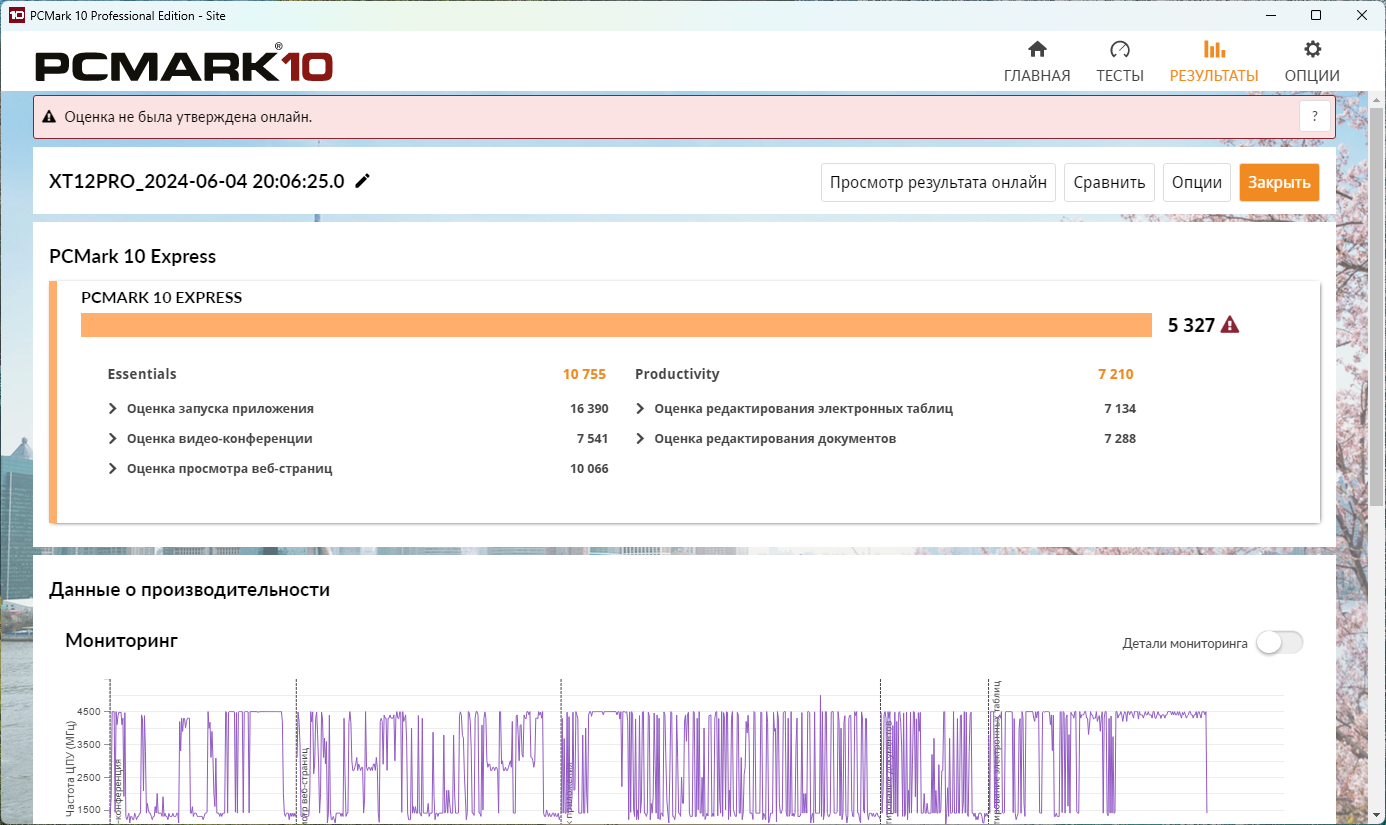1386x825 pixels.
Task: Click the PCMark 10 Express section heading
Action: tap(132, 257)
